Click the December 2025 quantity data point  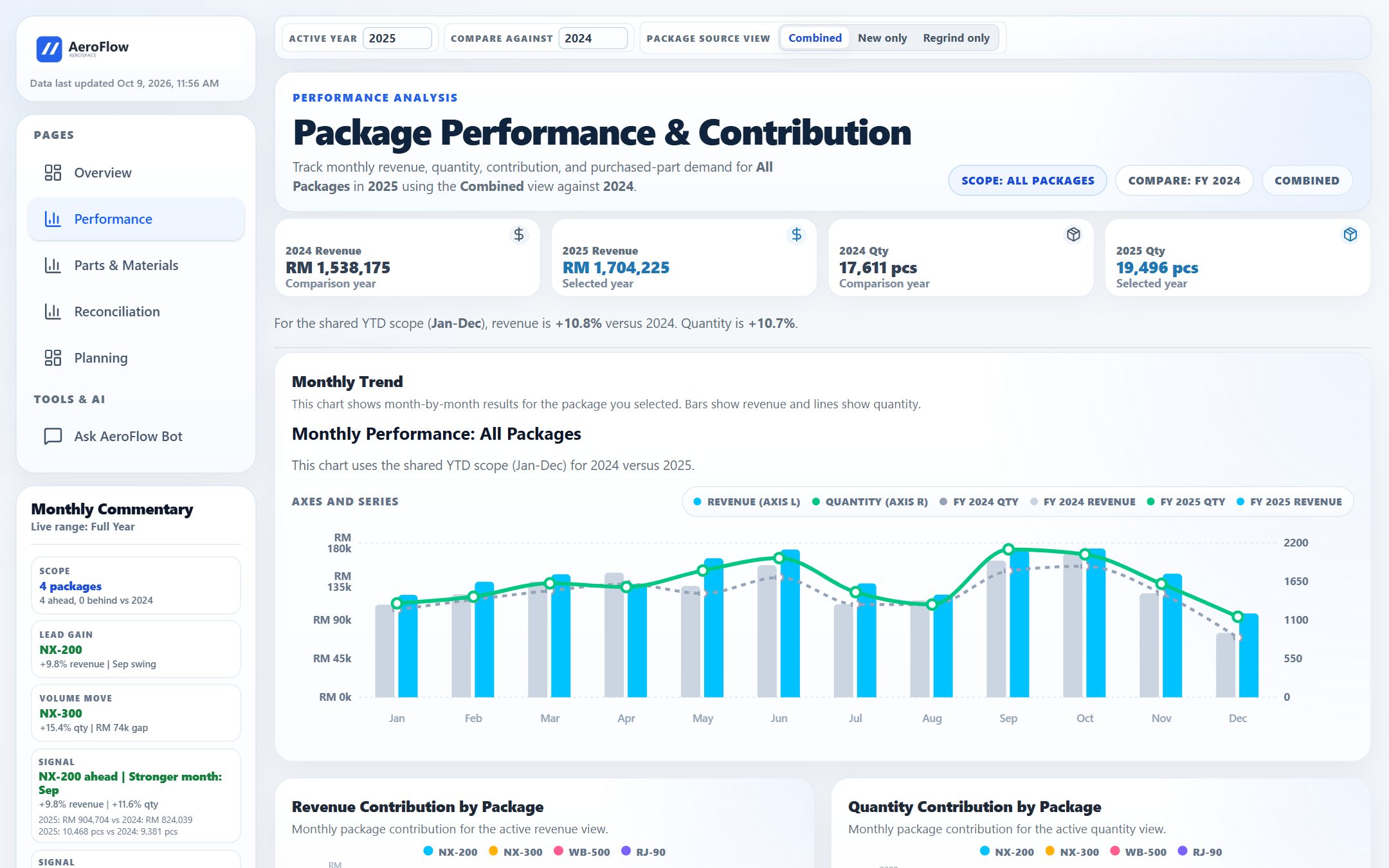click(x=1238, y=617)
